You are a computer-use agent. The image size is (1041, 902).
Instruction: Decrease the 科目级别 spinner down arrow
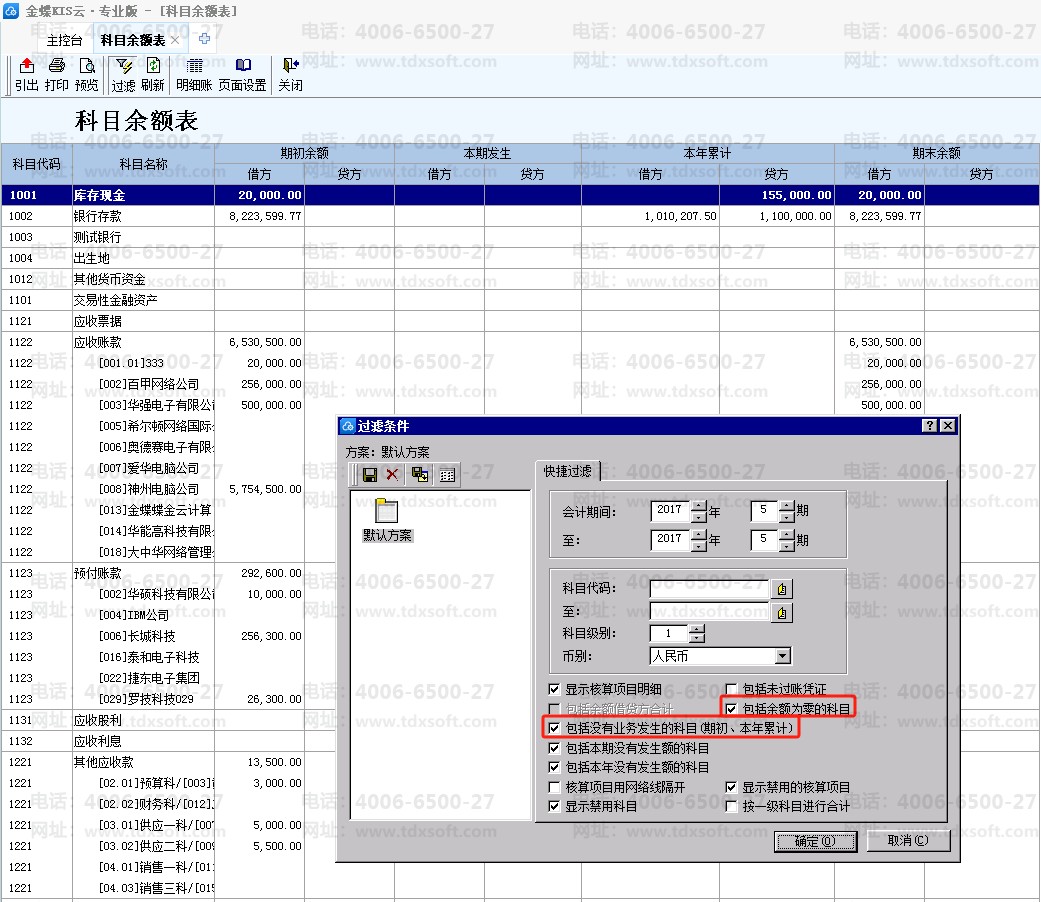[x=696, y=639]
